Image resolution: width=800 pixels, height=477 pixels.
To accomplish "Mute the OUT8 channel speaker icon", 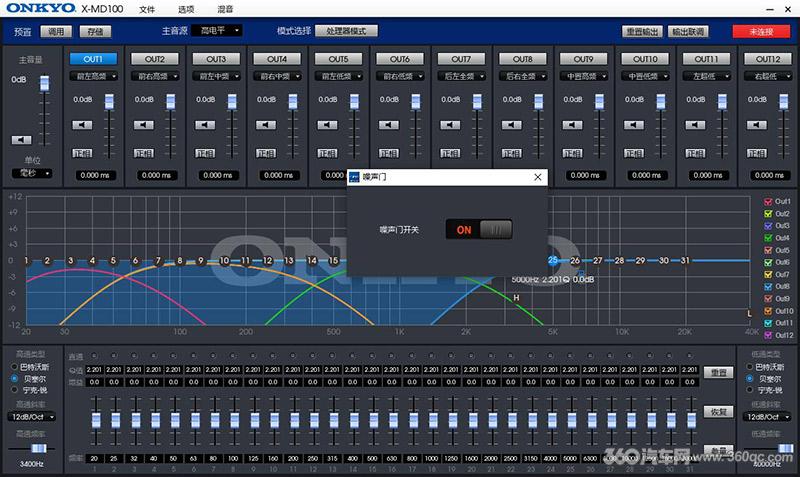I will click(x=511, y=125).
